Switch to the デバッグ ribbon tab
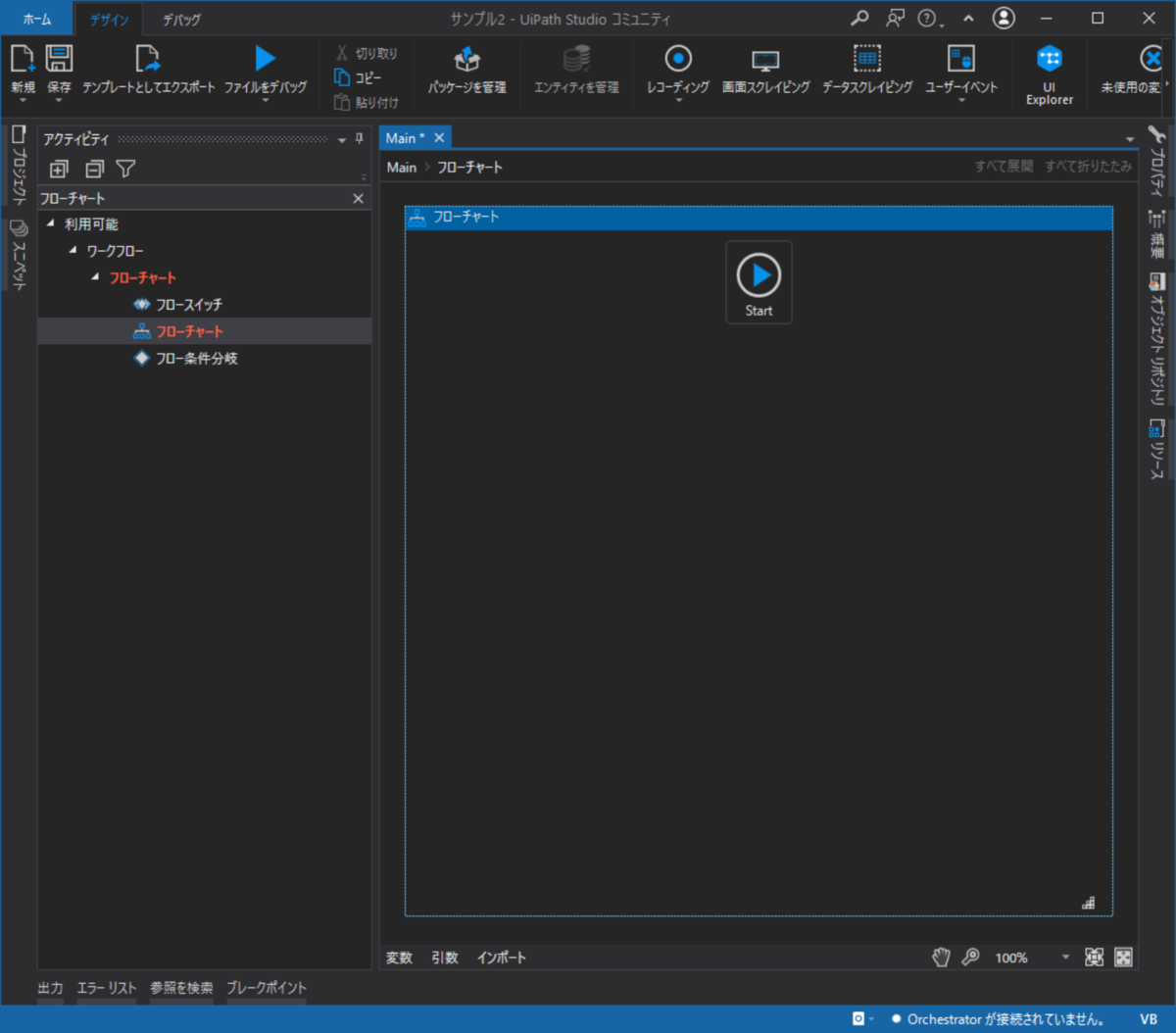The width and height of the screenshot is (1176, 1033). pyautogui.click(x=182, y=20)
